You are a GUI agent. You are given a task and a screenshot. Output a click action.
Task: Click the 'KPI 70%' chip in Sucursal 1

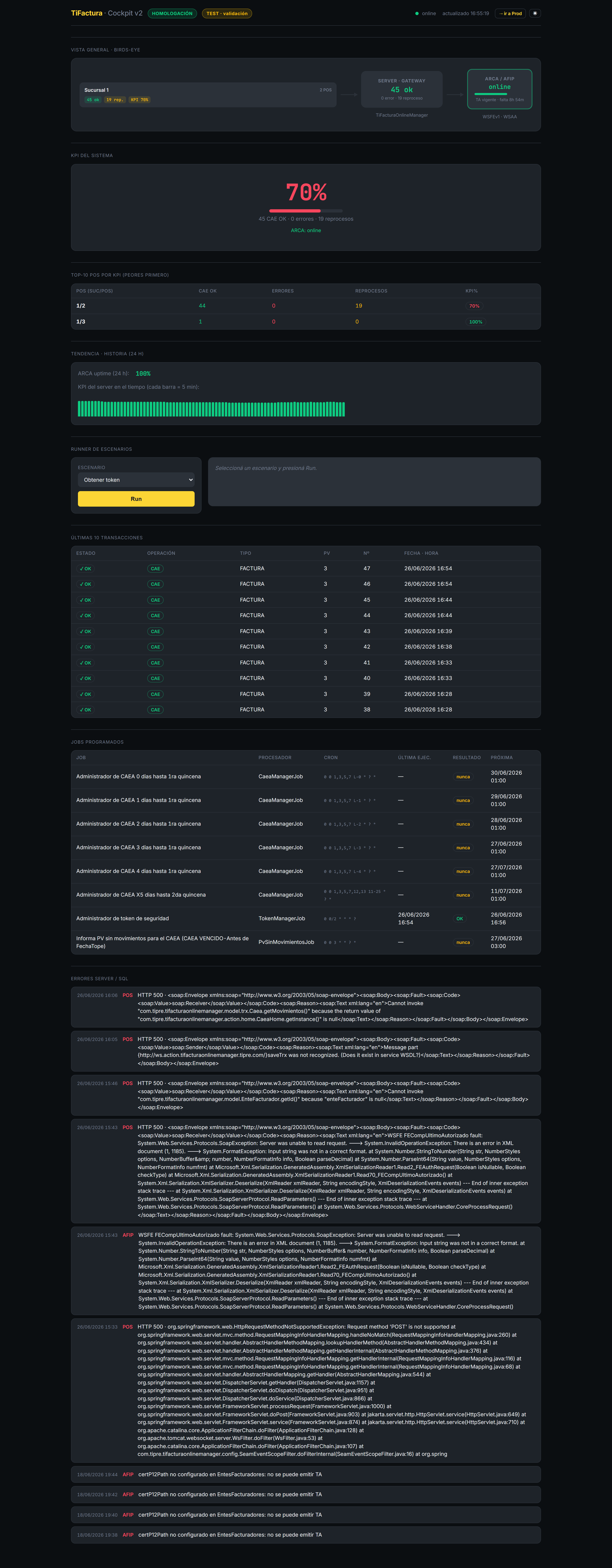140,100
